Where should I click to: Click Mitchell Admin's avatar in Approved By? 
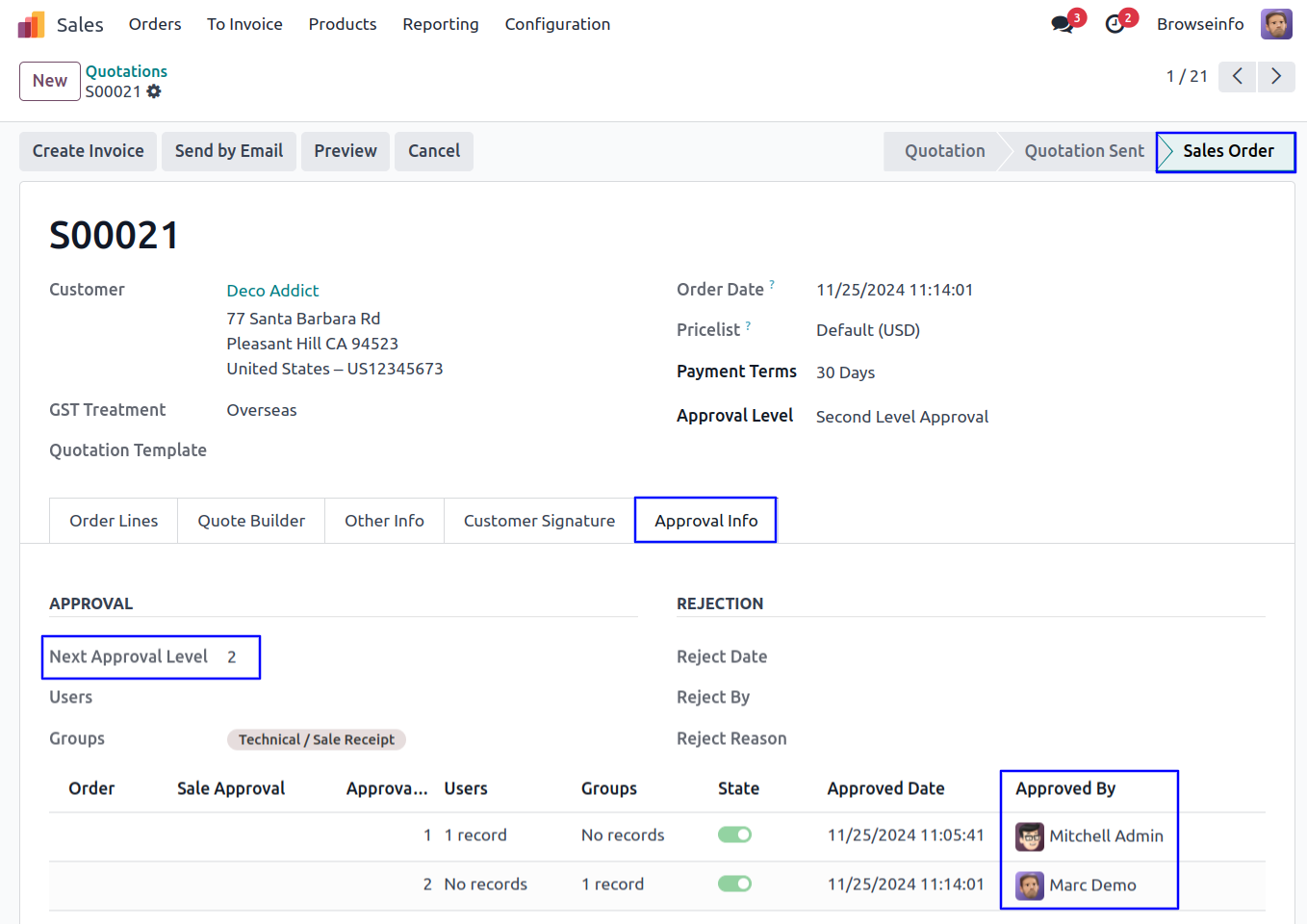coord(1029,836)
